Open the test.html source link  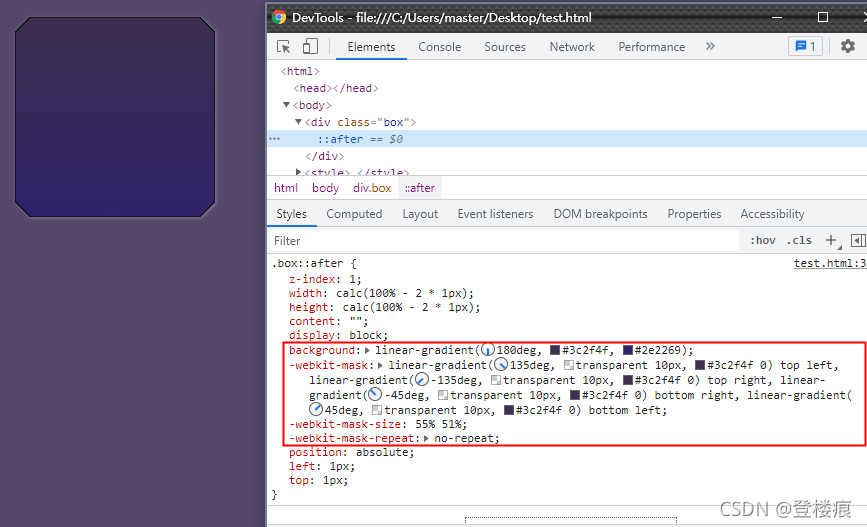coord(830,263)
